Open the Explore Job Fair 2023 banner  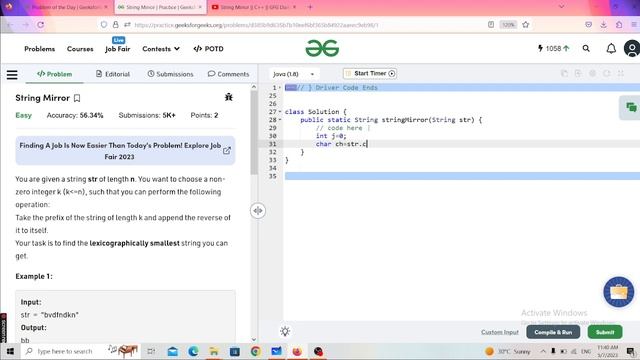click(x=125, y=151)
